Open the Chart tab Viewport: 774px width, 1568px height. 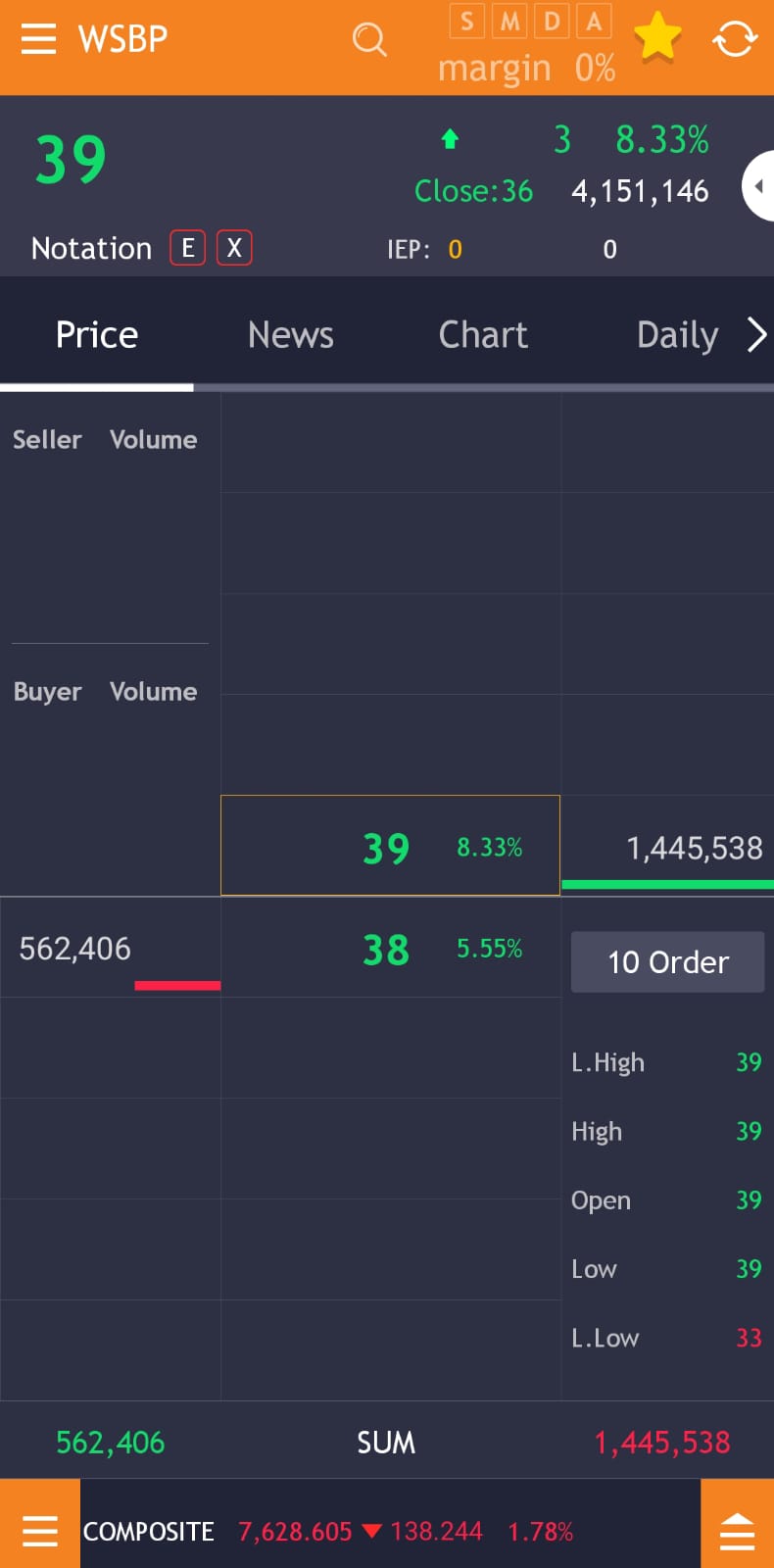pyautogui.click(x=483, y=335)
